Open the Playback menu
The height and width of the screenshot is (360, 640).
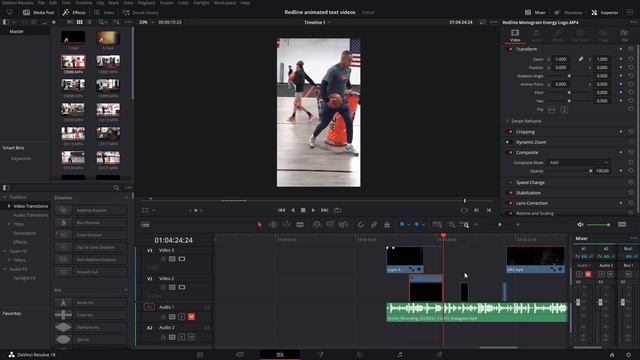(x=146, y=3)
